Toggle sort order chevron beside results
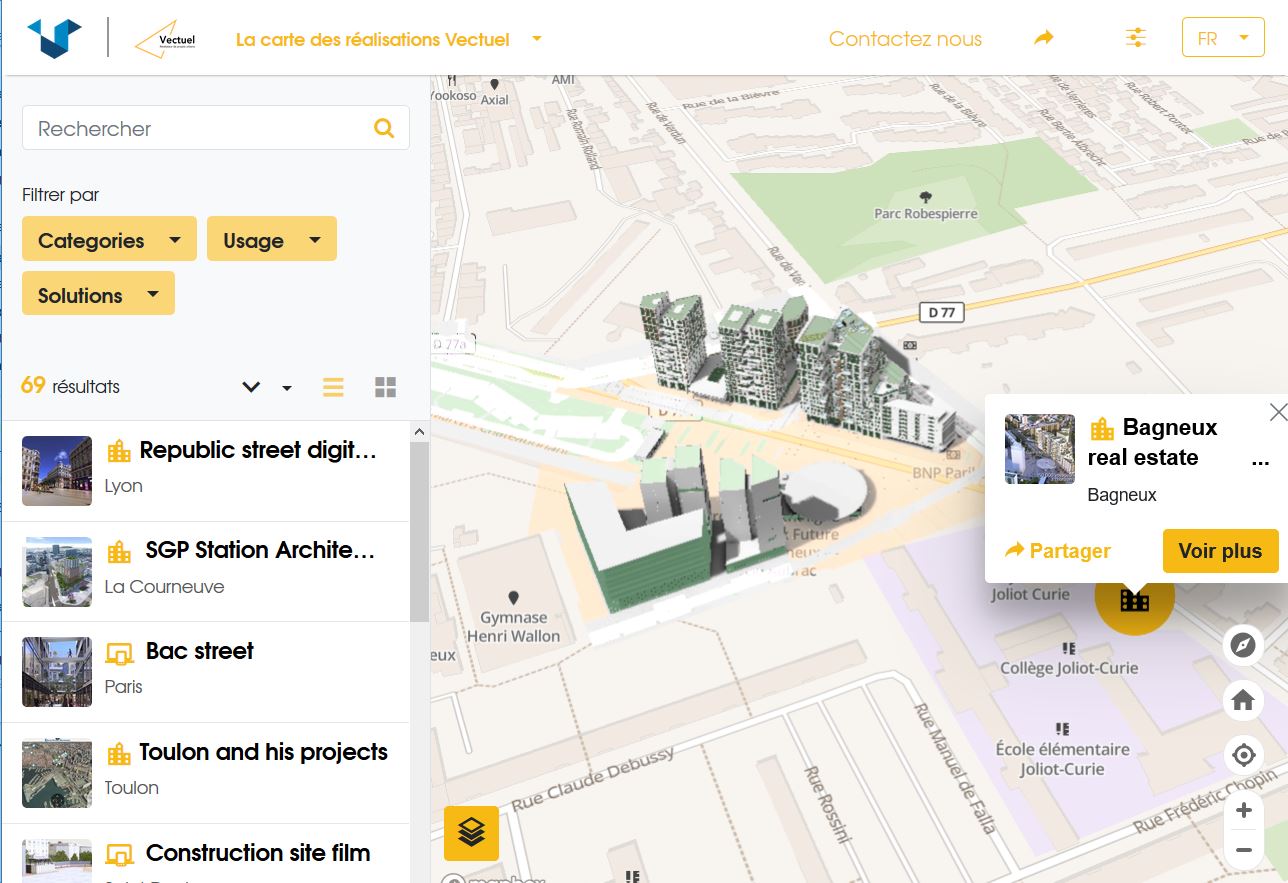This screenshot has height=883, width=1288. click(251, 387)
